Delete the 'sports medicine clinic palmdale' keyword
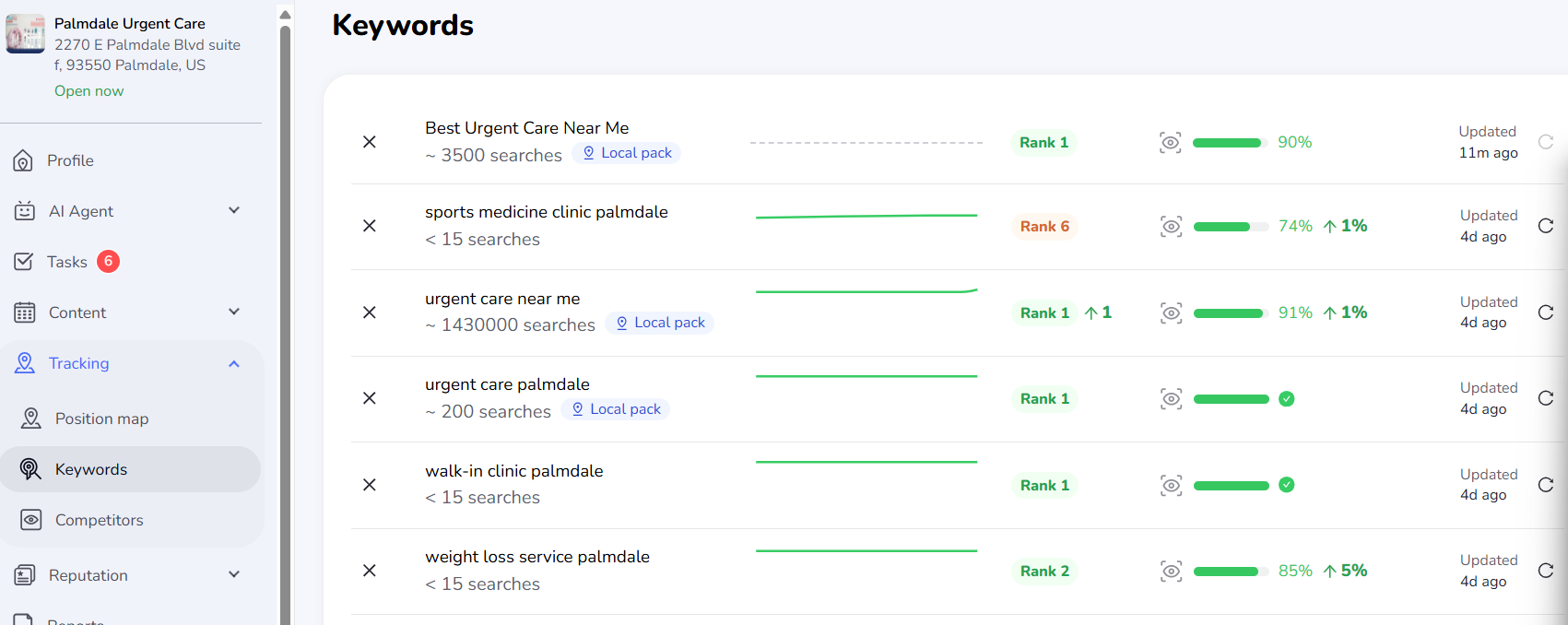Screen dimensions: 1568x625 click(370, 226)
